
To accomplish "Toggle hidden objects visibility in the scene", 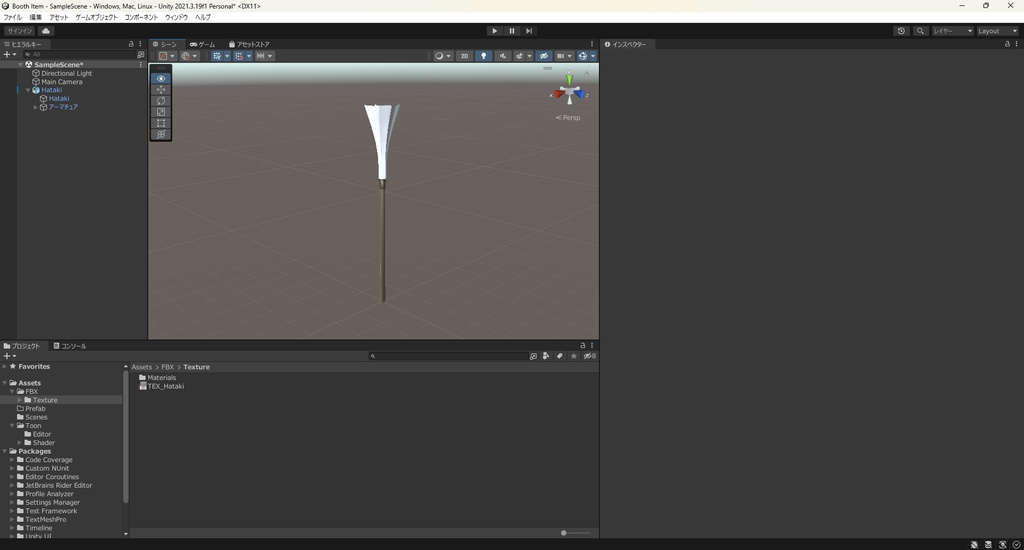I will click(x=543, y=56).
